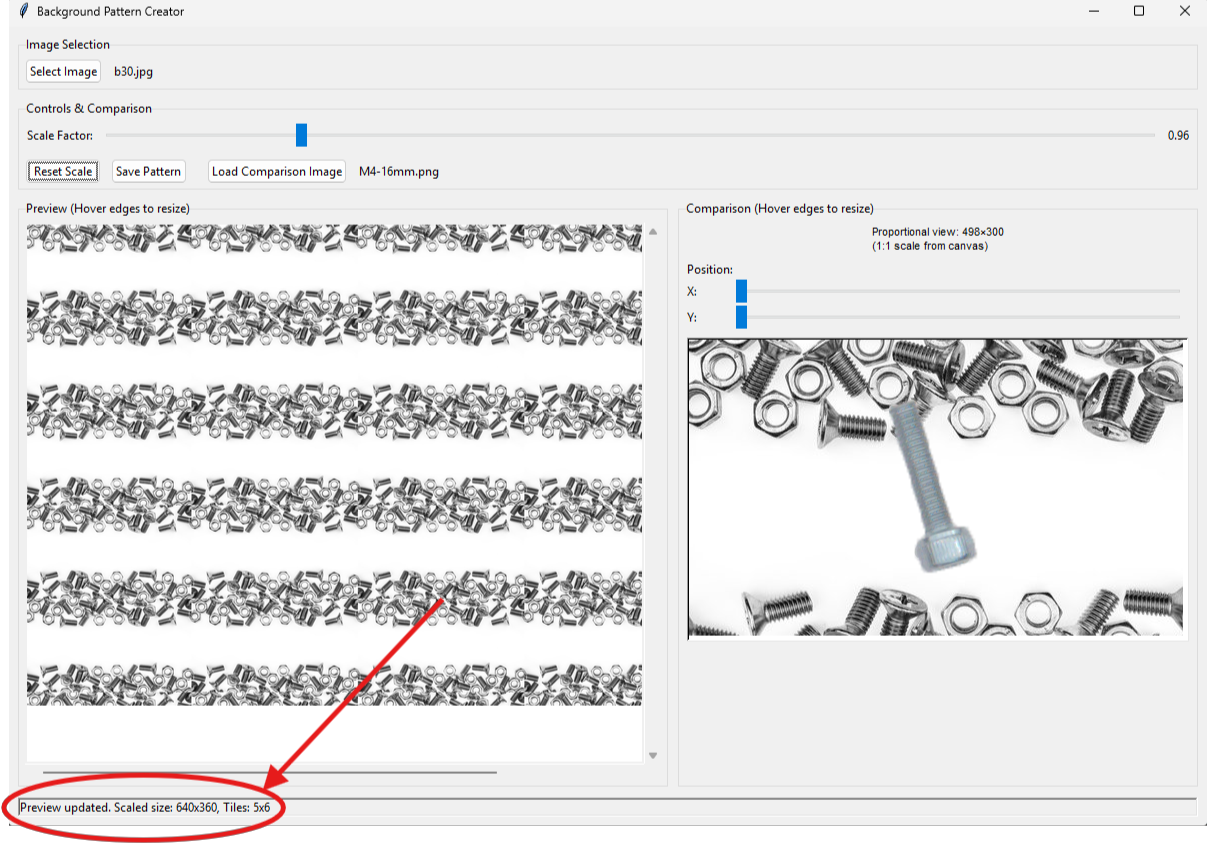Click the feather app icon in title bar
Image resolution: width=1207 pixels, height=844 pixels.
tap(23, 11)
